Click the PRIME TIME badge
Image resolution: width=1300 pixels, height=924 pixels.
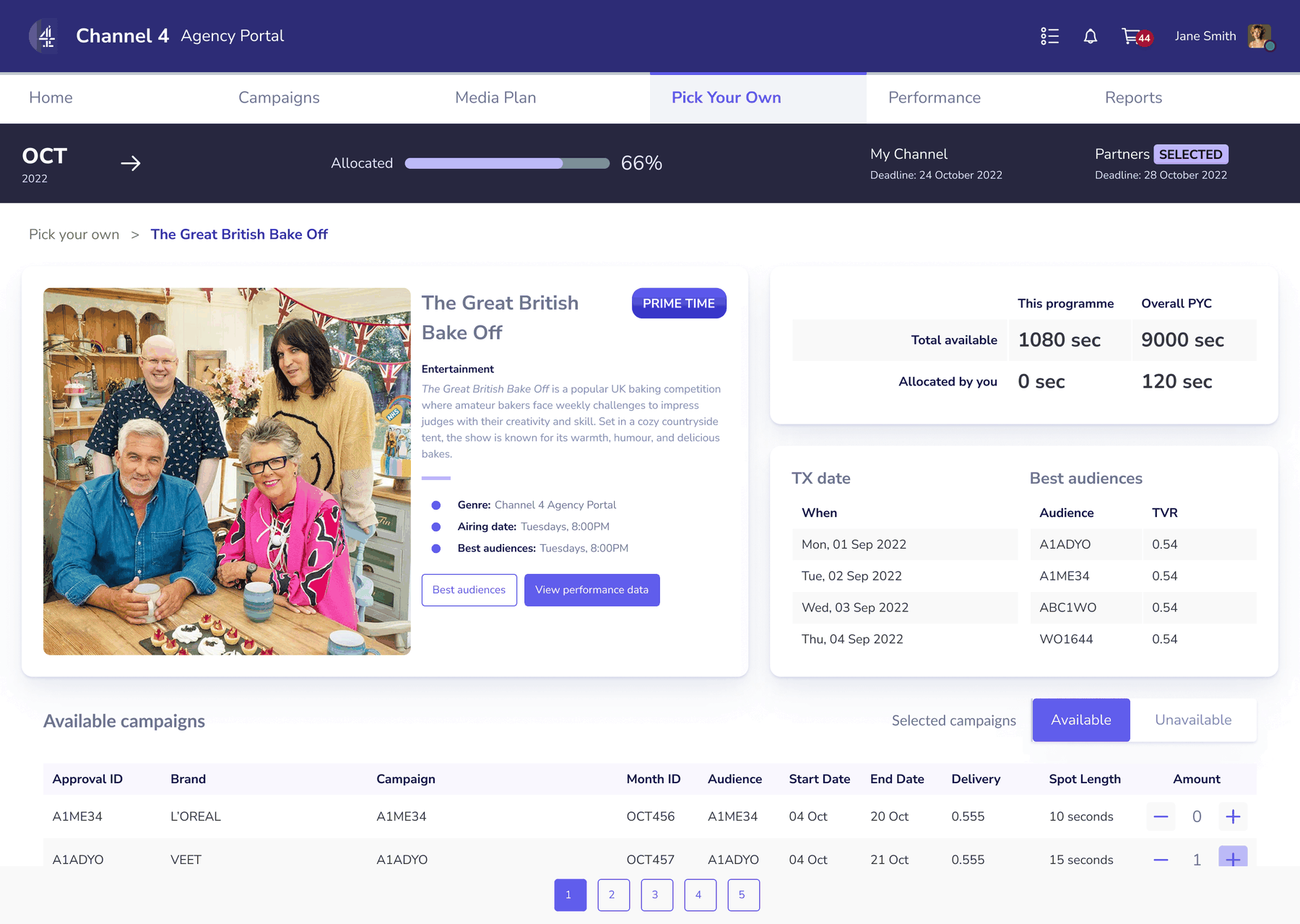coord(679,303)
